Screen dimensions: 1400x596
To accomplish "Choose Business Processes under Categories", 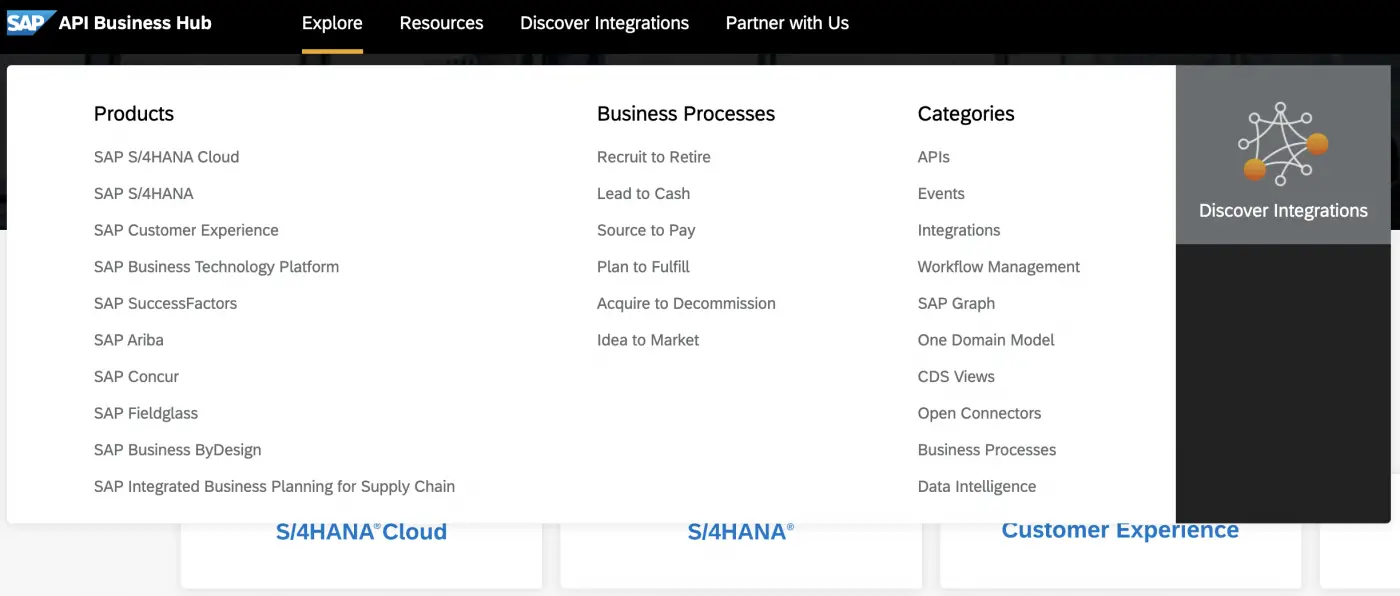I will point(987,450).
